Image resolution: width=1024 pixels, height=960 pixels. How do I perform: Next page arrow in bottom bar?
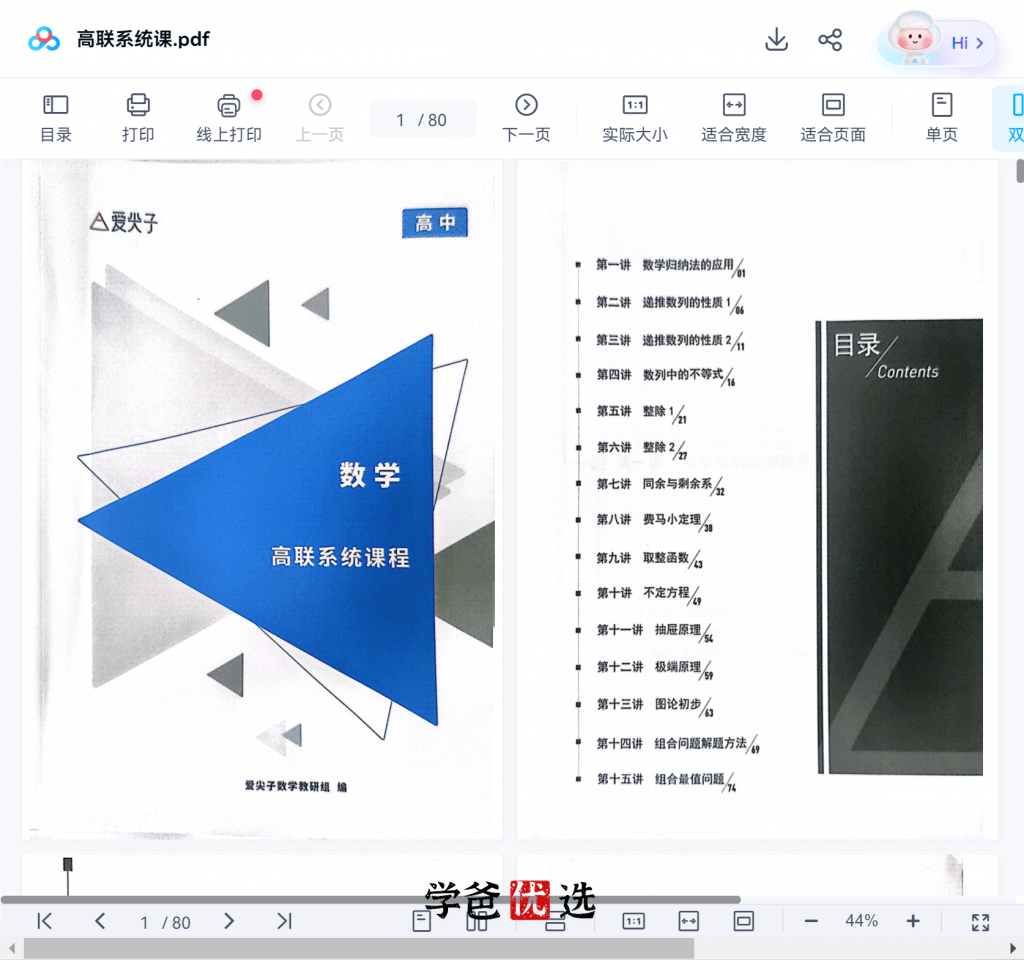pyautogui.click(x=229, y=921)
